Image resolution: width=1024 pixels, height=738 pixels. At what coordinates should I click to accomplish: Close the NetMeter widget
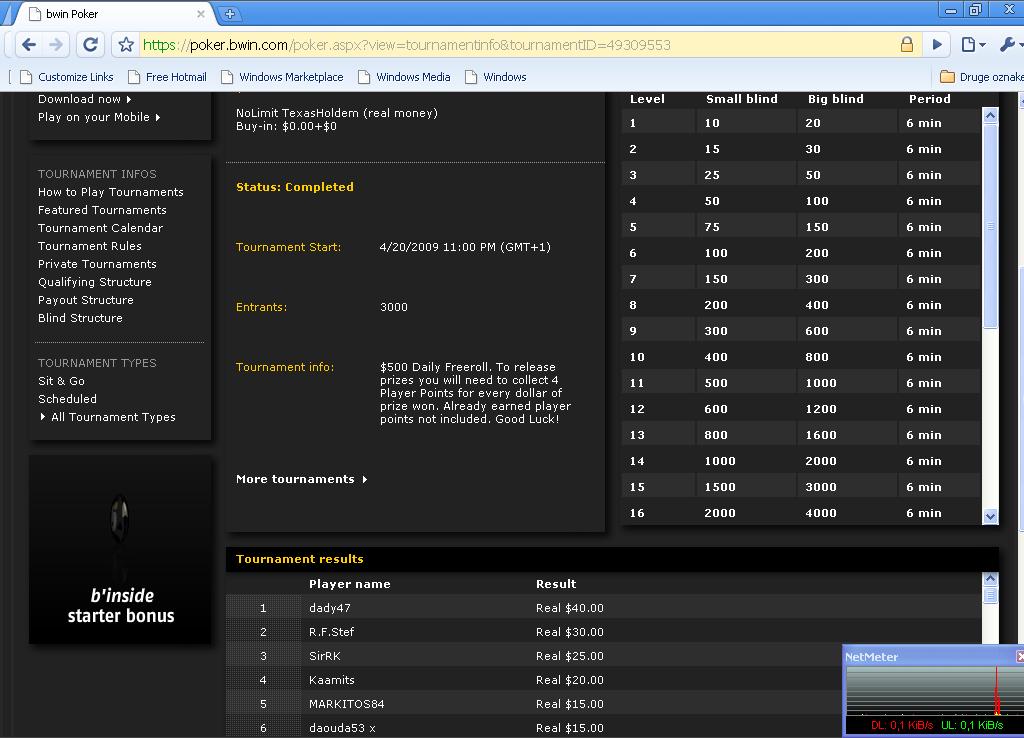click(1019, 656)
